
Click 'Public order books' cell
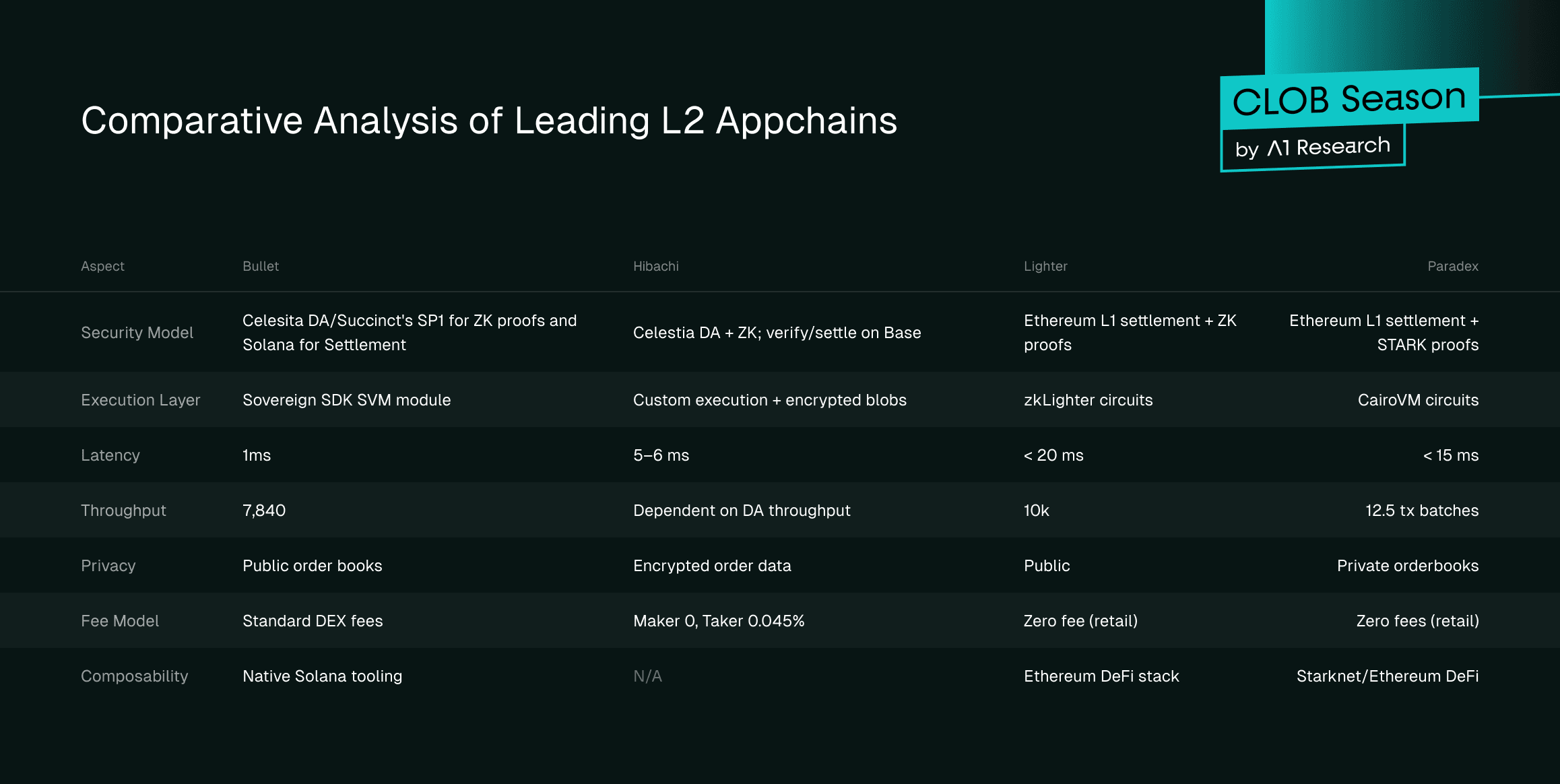(x=312, y=566)
